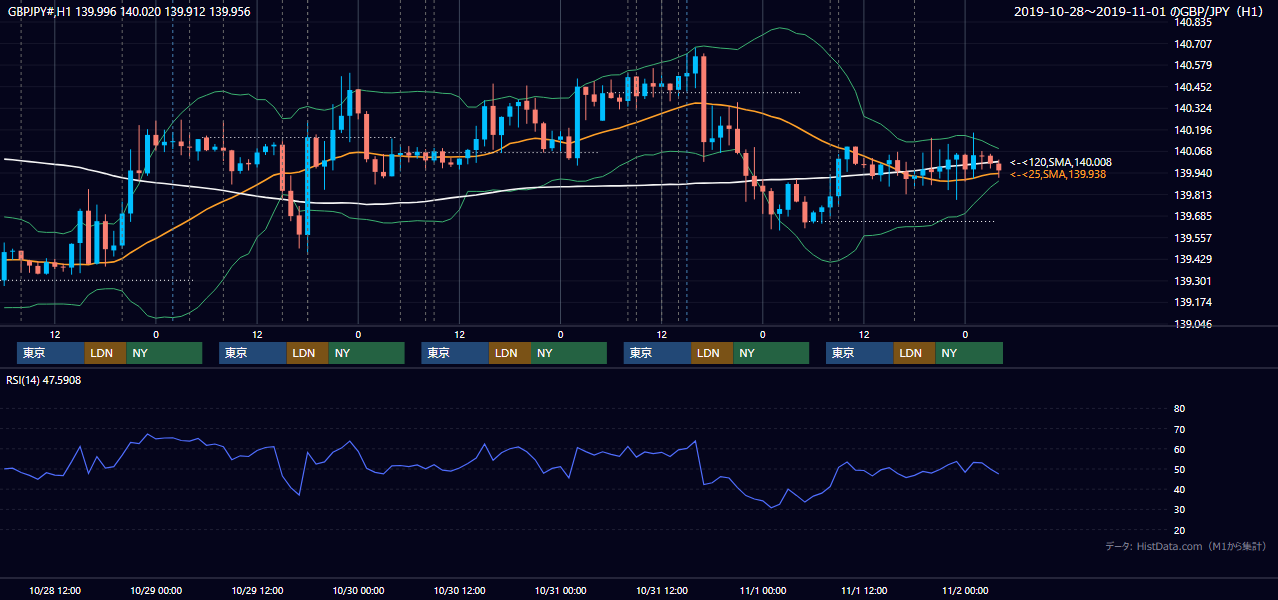Click RSI scale level 40
Screen dimensions: 1278x600
tap(1179, 489)
